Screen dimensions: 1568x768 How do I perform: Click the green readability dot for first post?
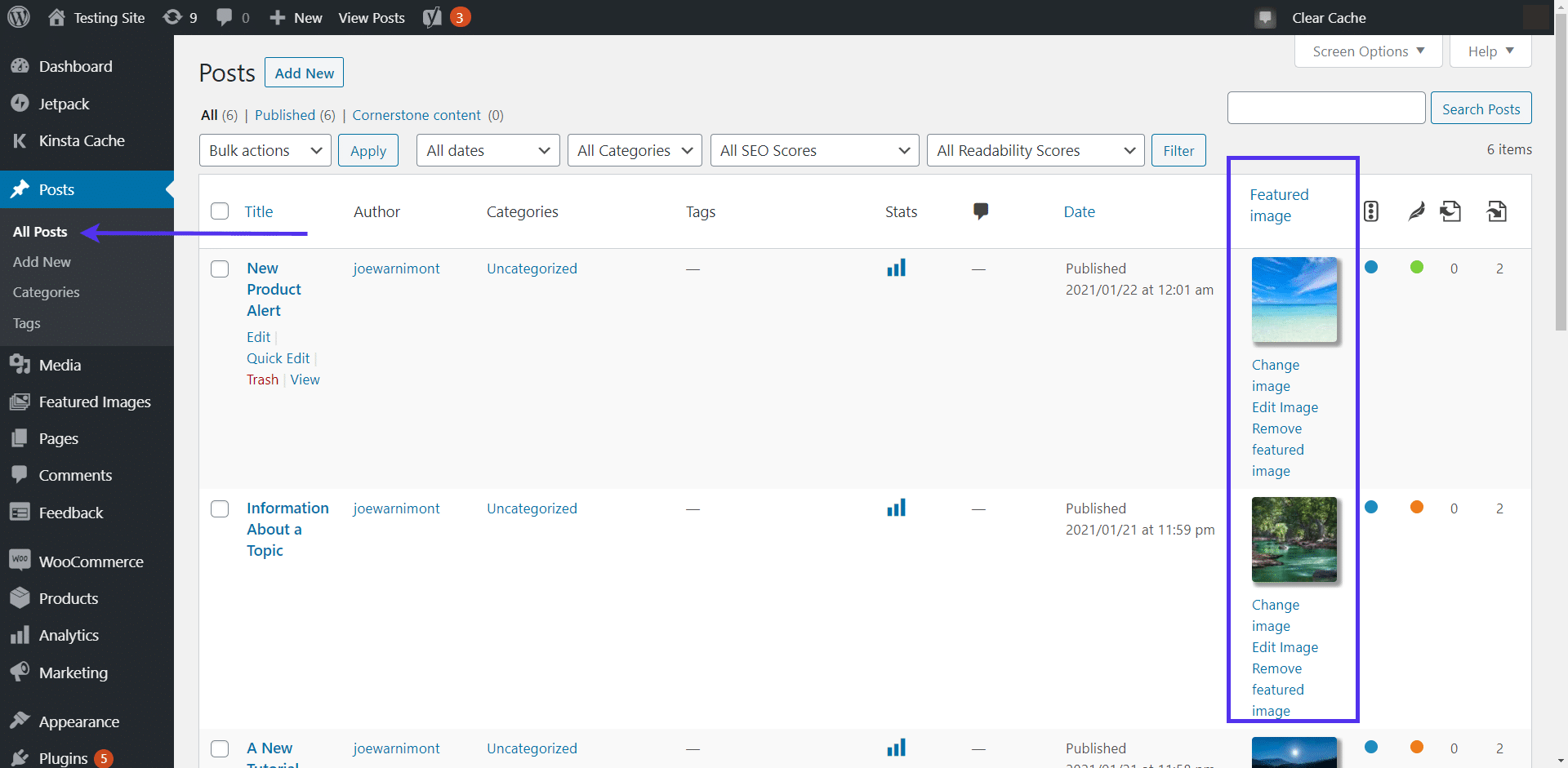pyautogui.click(x=1417, y=268)
